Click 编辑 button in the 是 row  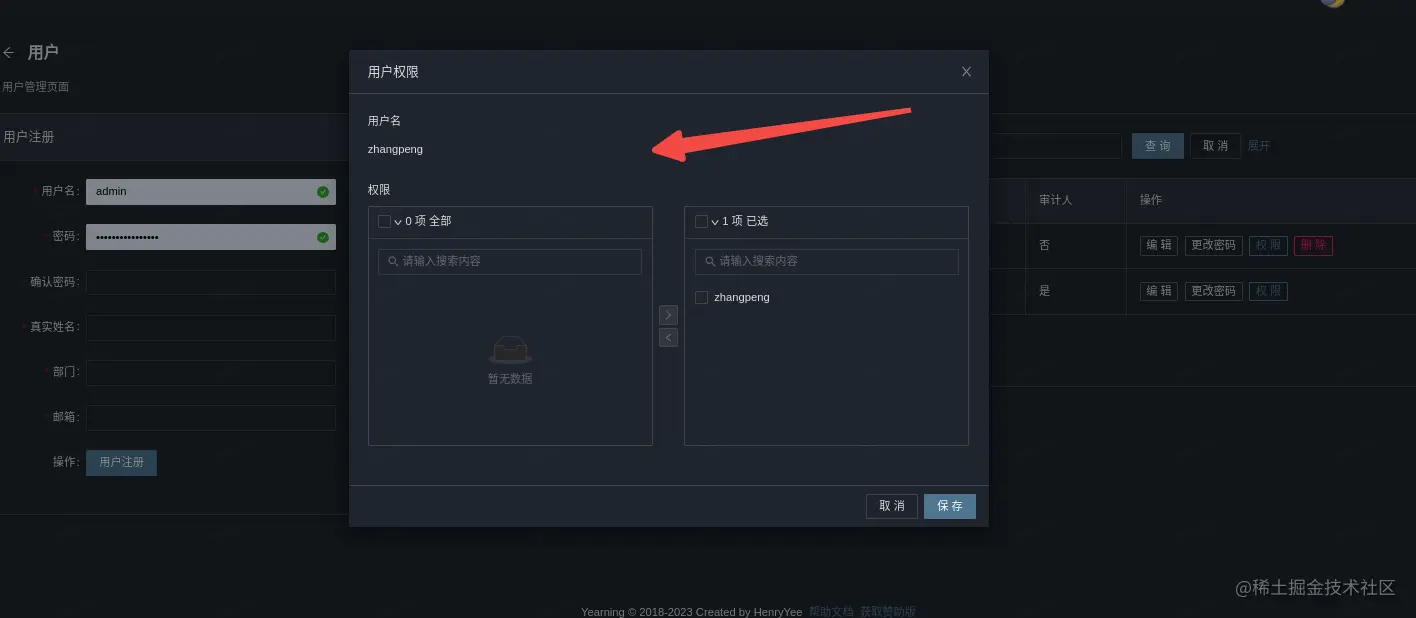1159,291
